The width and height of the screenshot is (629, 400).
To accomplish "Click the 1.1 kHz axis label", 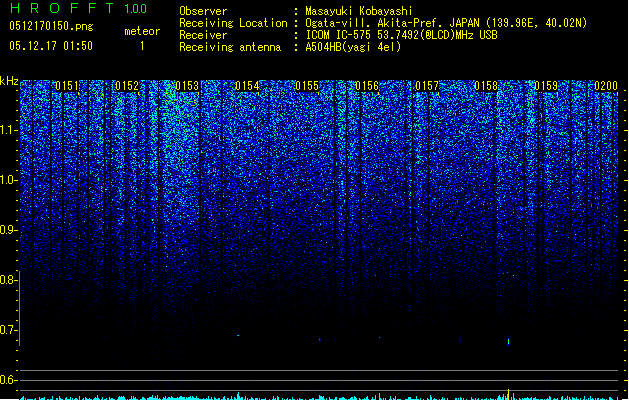I will (x=8, y=130).
